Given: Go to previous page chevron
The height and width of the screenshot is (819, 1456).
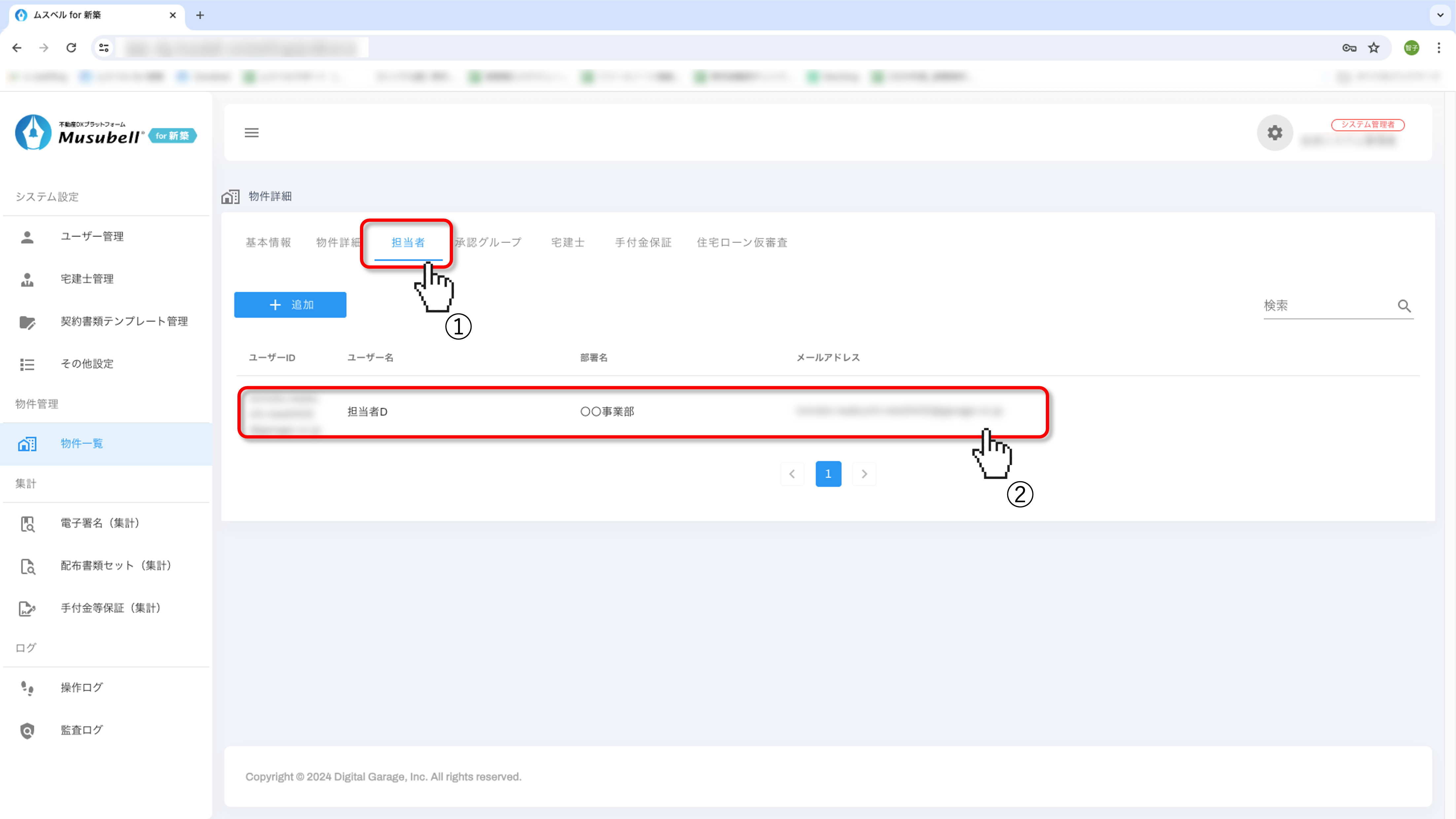Looking at the screenshot, I should click(x=792, y=474).
